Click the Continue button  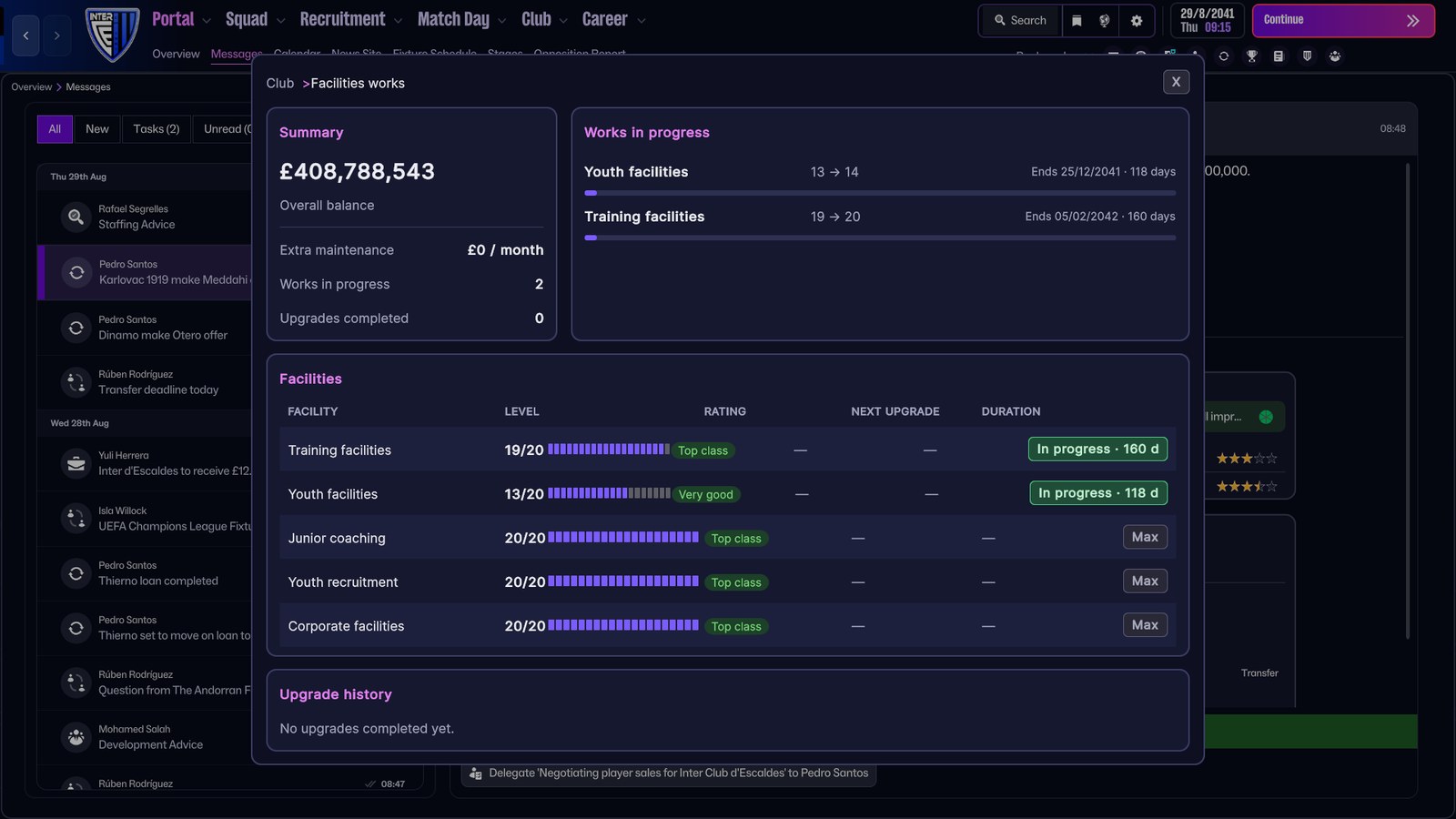pyautogui.click(x=1343, y=20)
